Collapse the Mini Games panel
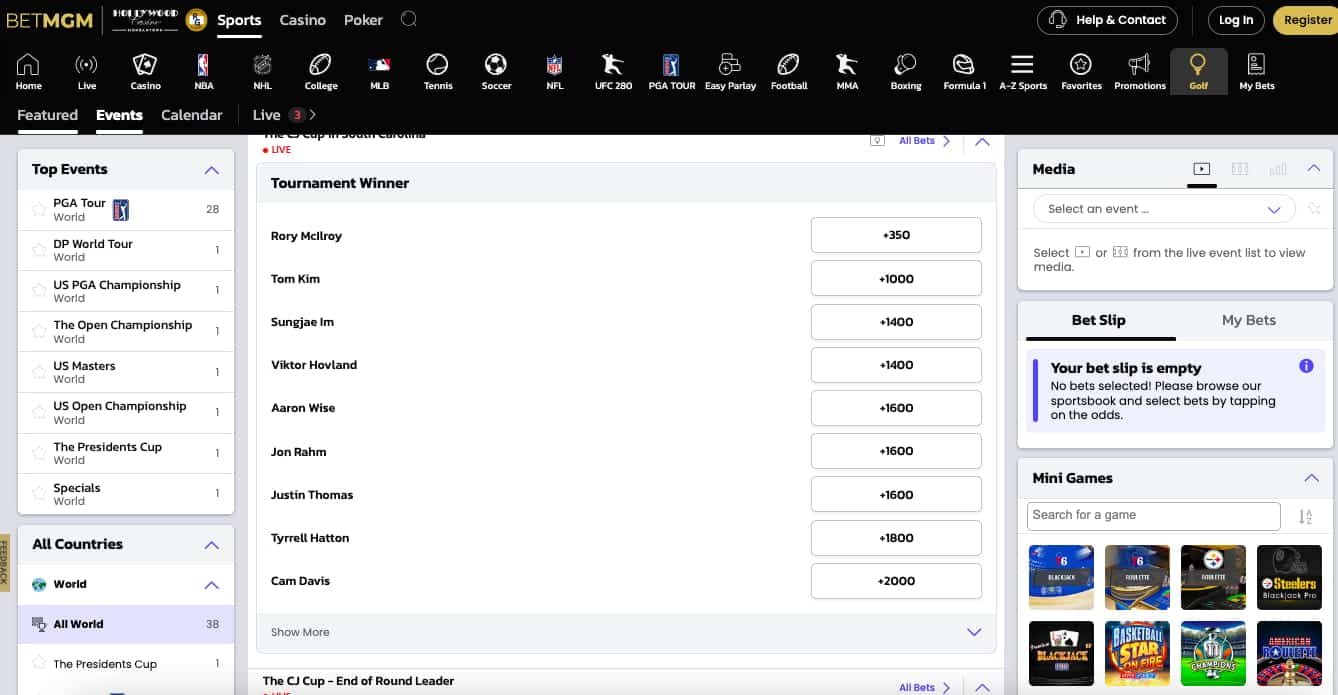 click(1311, 478)
